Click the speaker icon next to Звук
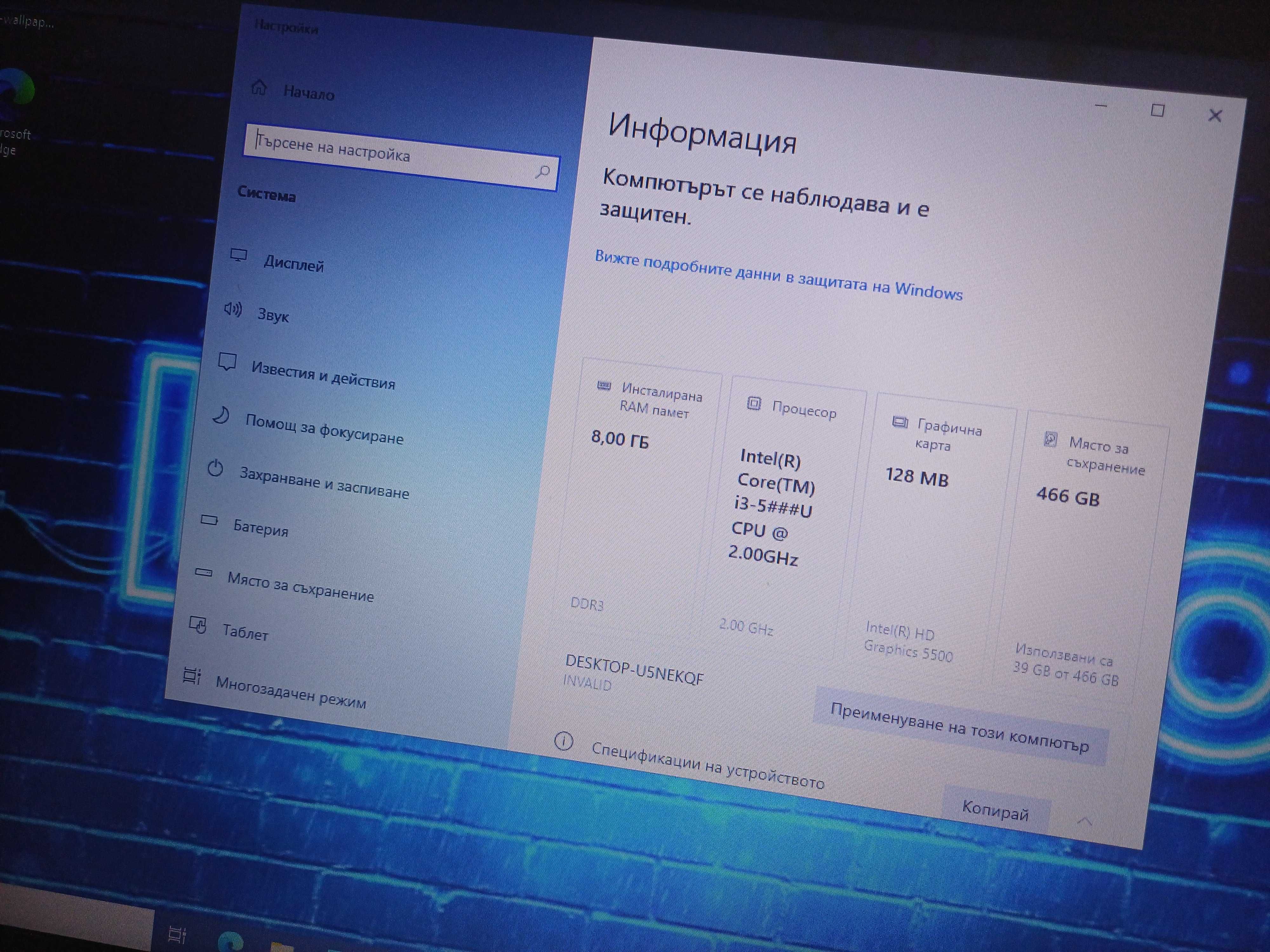This screenshot has height=952, width=1270. [232, 309]
